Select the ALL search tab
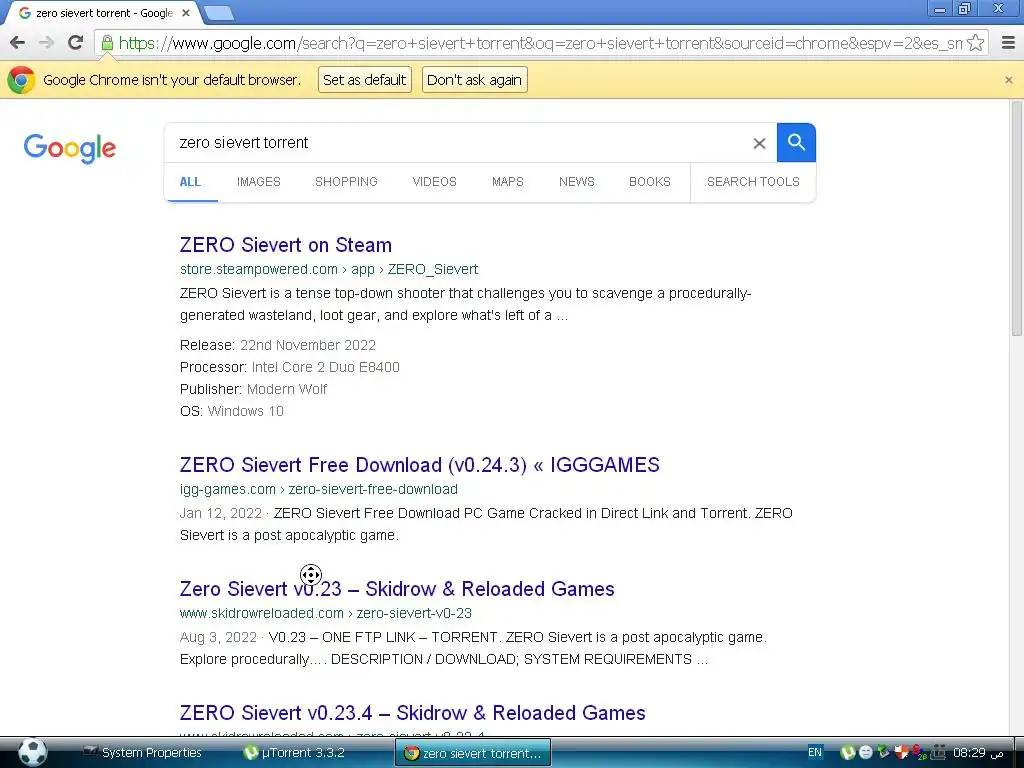 point(190,182)
